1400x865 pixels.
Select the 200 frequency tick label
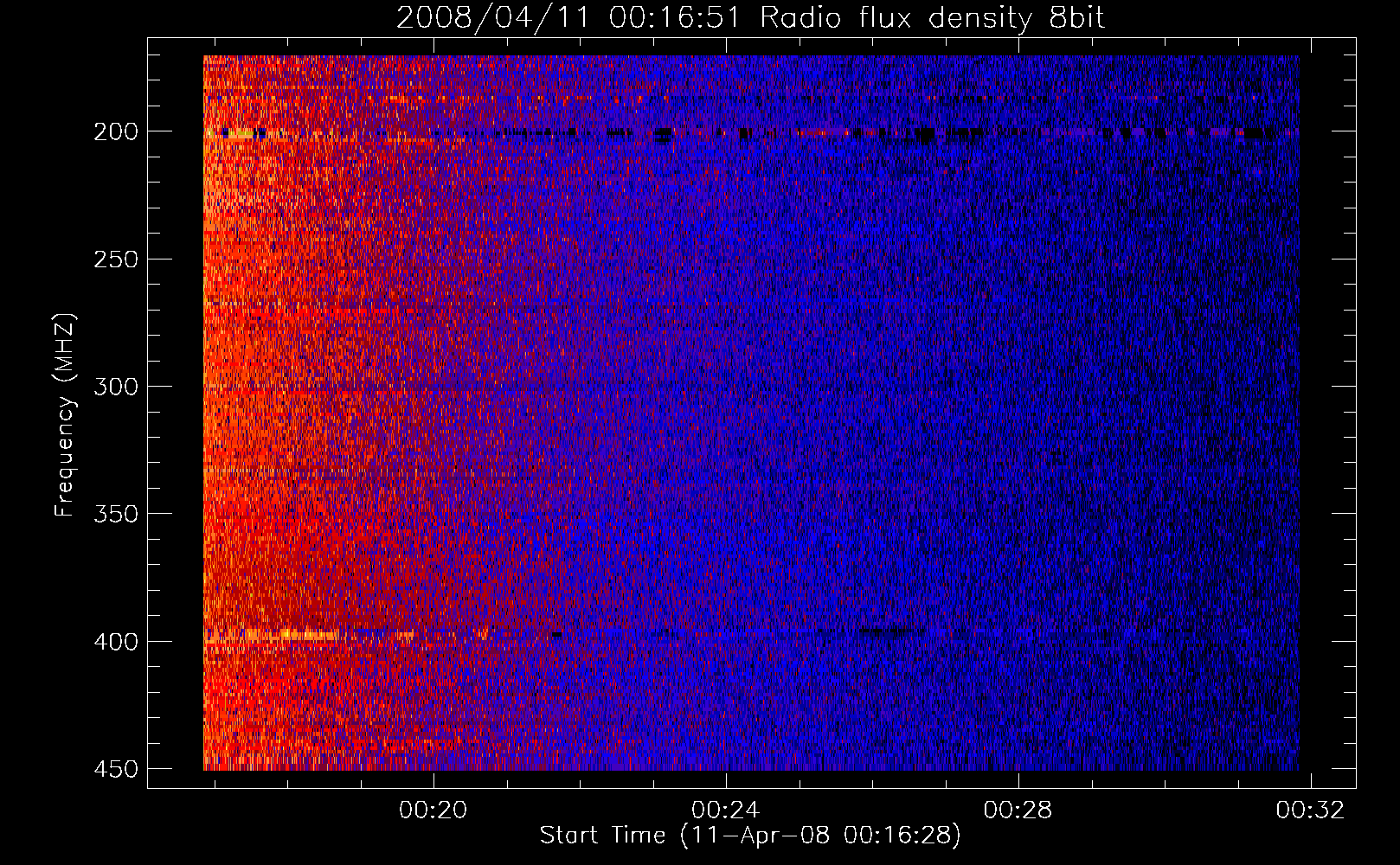116,131
